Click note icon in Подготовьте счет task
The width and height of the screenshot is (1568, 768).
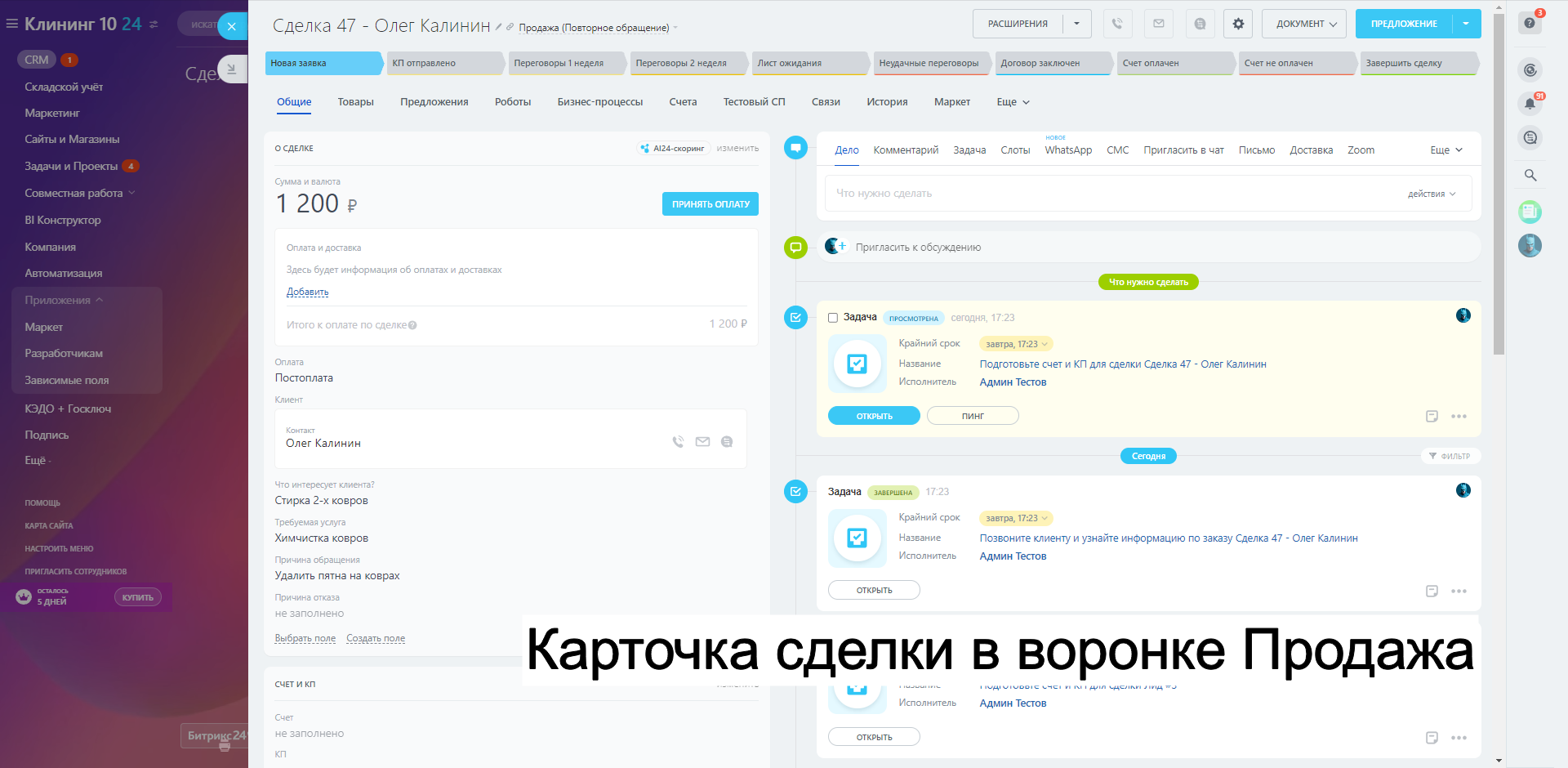[1432, 417]
